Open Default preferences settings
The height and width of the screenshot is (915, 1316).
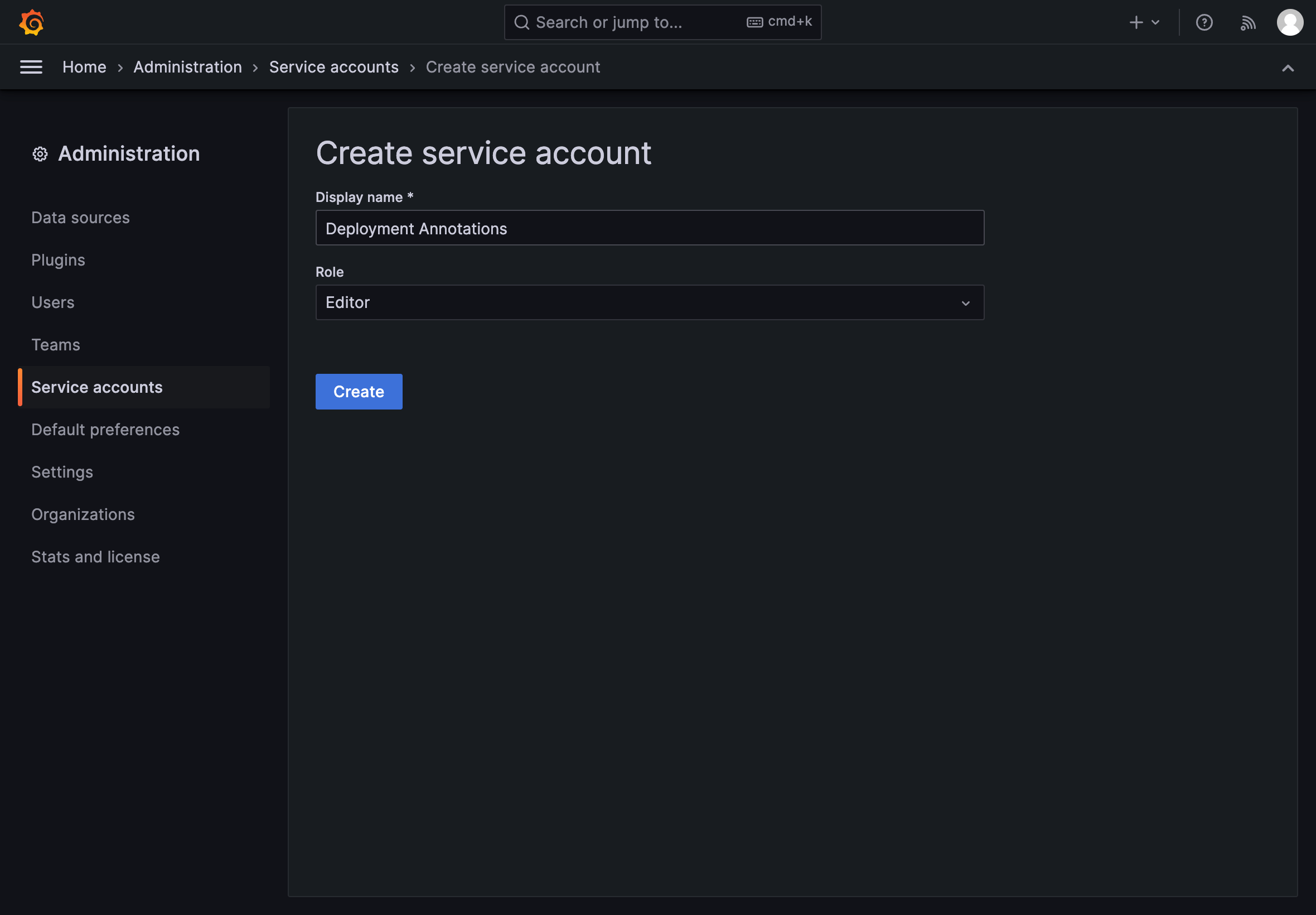105,429
